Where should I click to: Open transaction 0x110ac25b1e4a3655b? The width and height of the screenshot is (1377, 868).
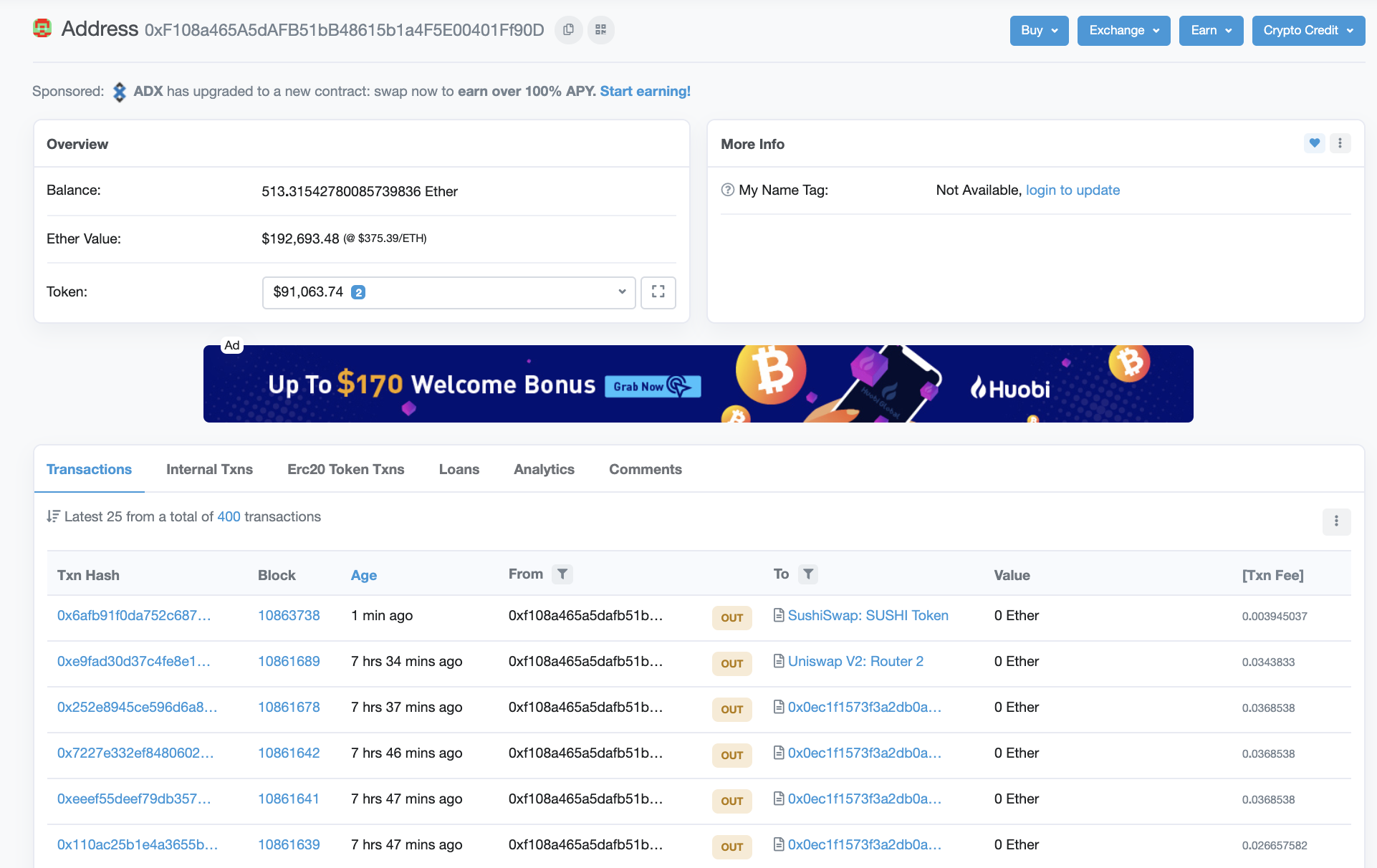coord(138,844)
